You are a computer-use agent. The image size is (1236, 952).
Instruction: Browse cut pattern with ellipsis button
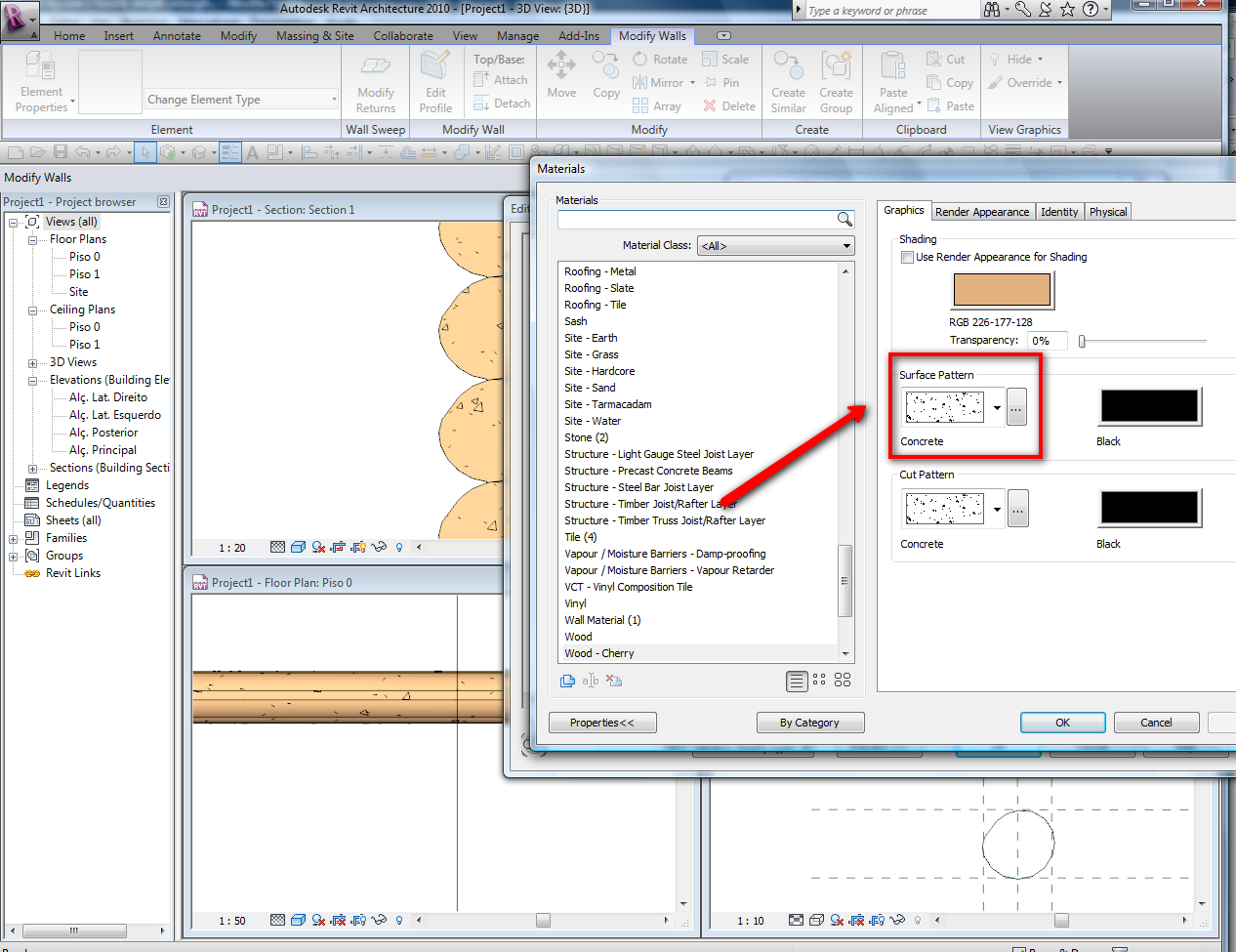[1017, 509]
